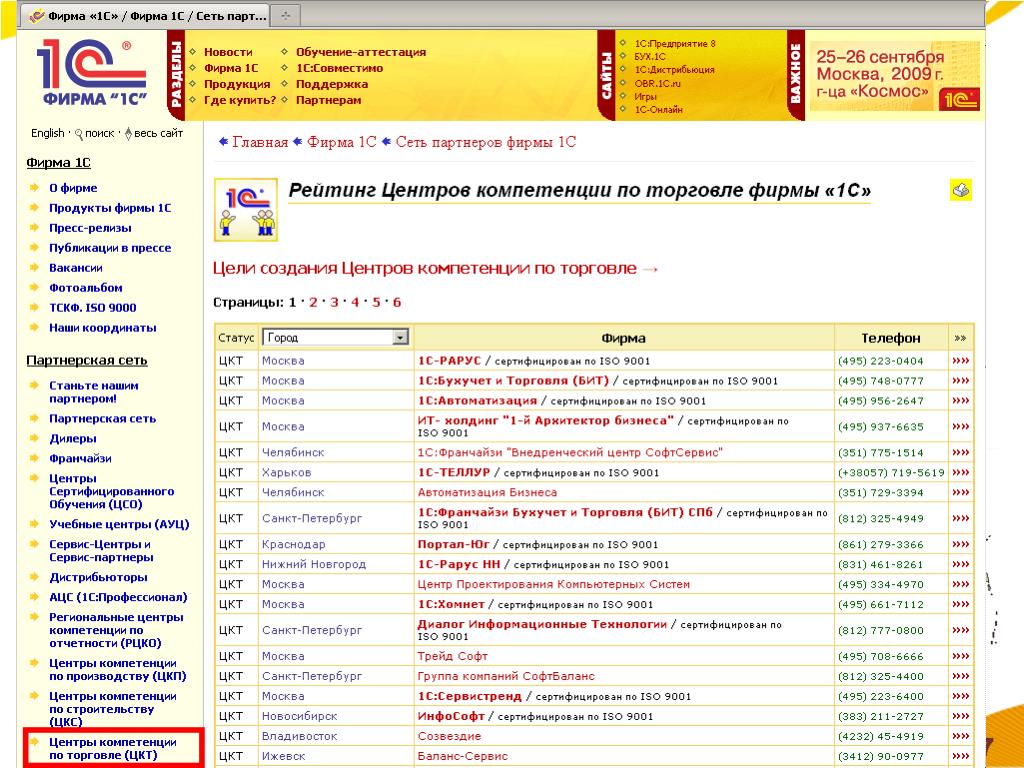The height and width of the screenshot is (768, 1024).
Task: Click Сеть партнеров фирмы 1С breadcrumb
Action: pos(486,142)
